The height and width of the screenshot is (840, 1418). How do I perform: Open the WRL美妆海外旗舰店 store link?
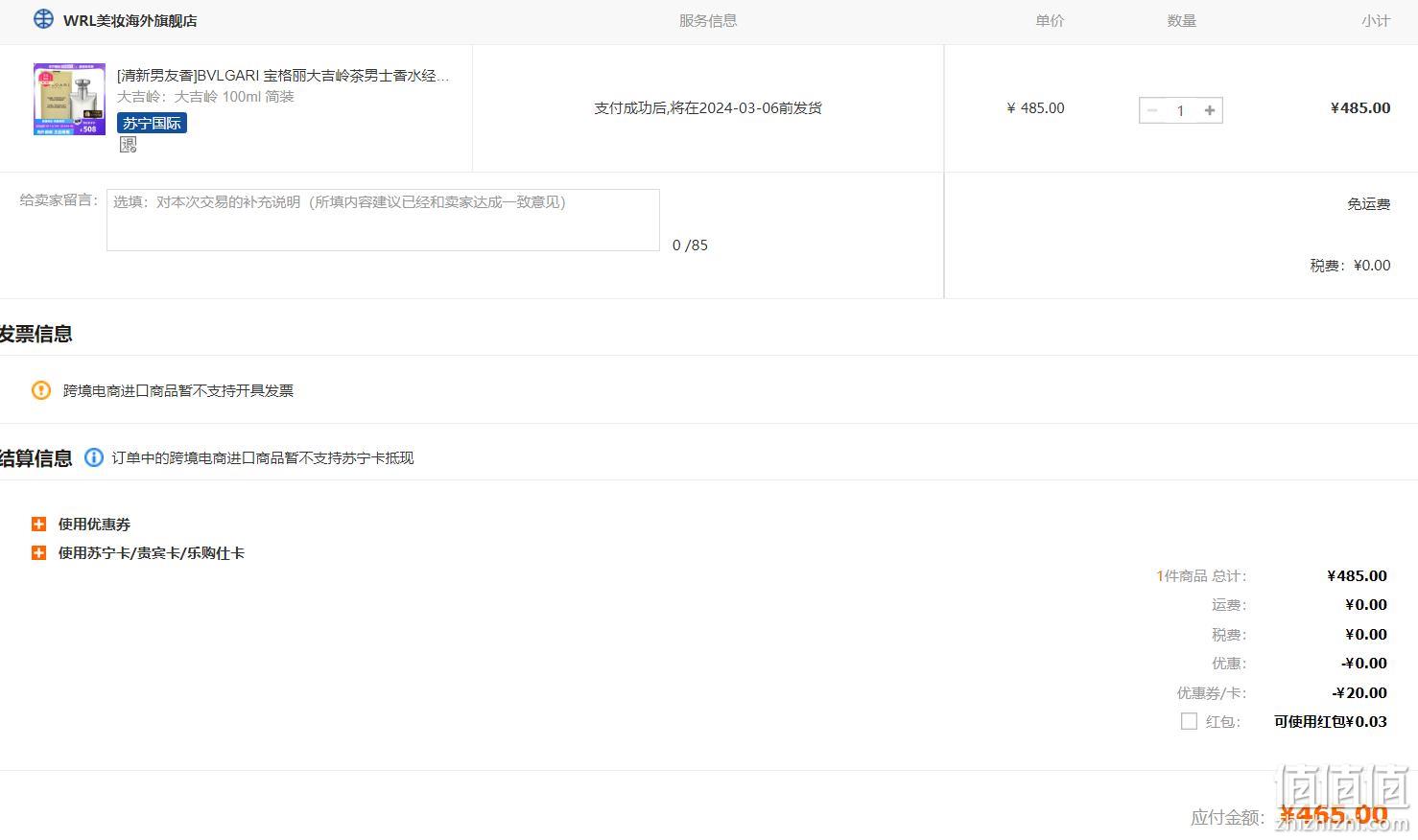point(130,20)
